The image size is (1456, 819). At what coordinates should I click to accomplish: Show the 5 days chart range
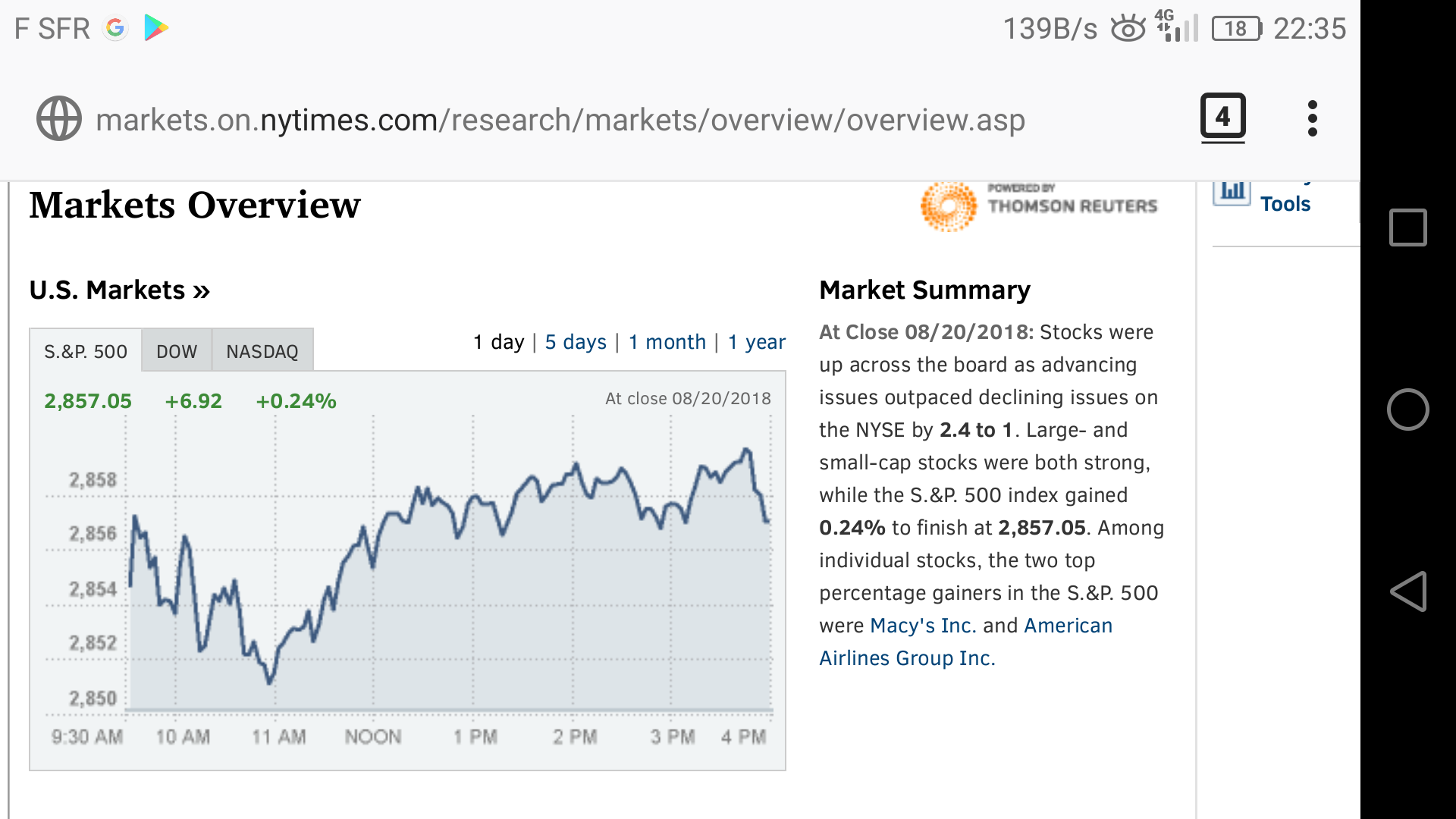[x=576, y=342]
